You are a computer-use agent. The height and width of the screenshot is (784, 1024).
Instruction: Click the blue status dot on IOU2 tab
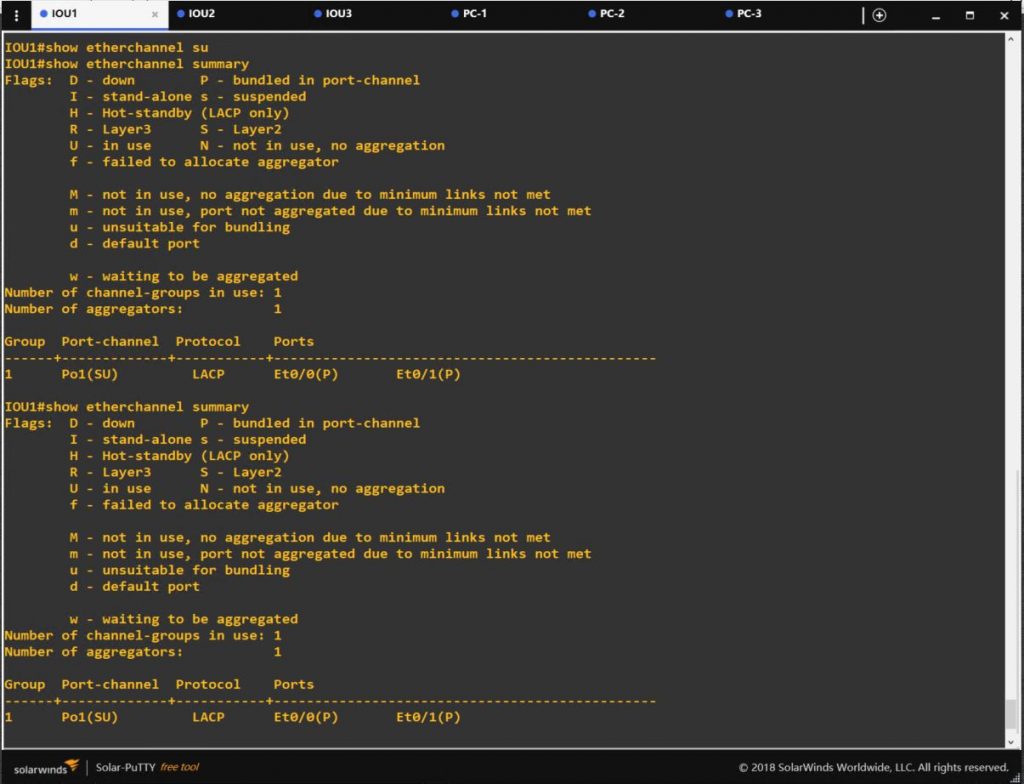(x=181, y=14)
